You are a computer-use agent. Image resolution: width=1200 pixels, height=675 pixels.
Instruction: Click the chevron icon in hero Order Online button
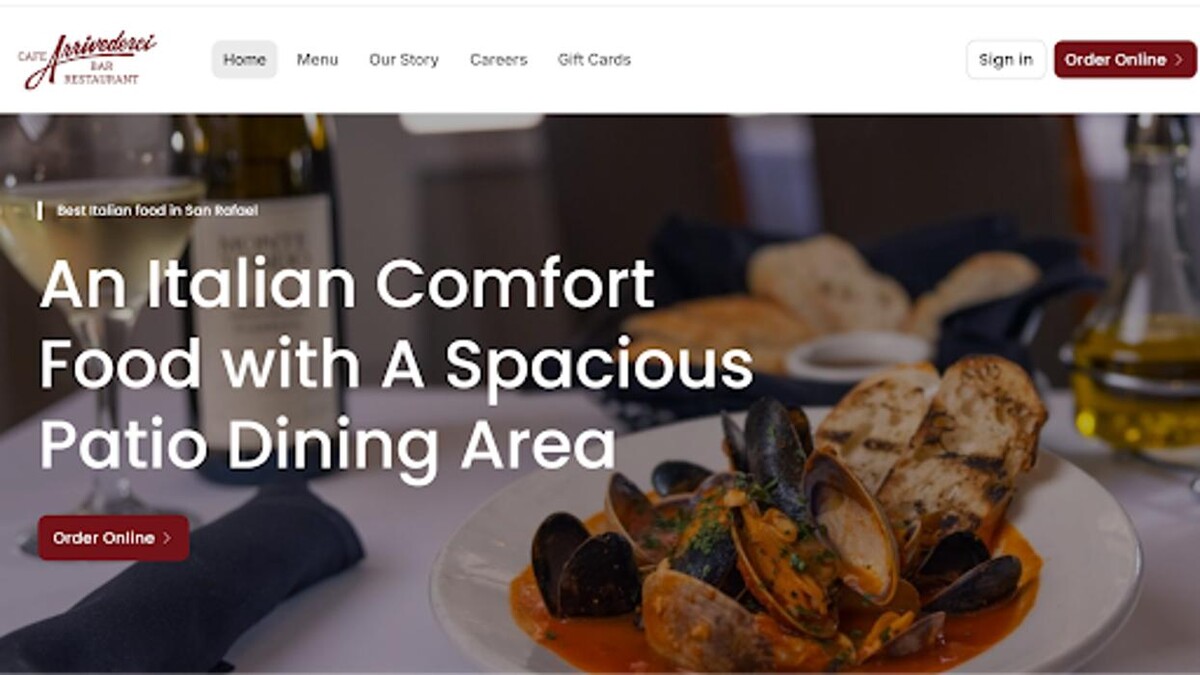pos(167,538)
